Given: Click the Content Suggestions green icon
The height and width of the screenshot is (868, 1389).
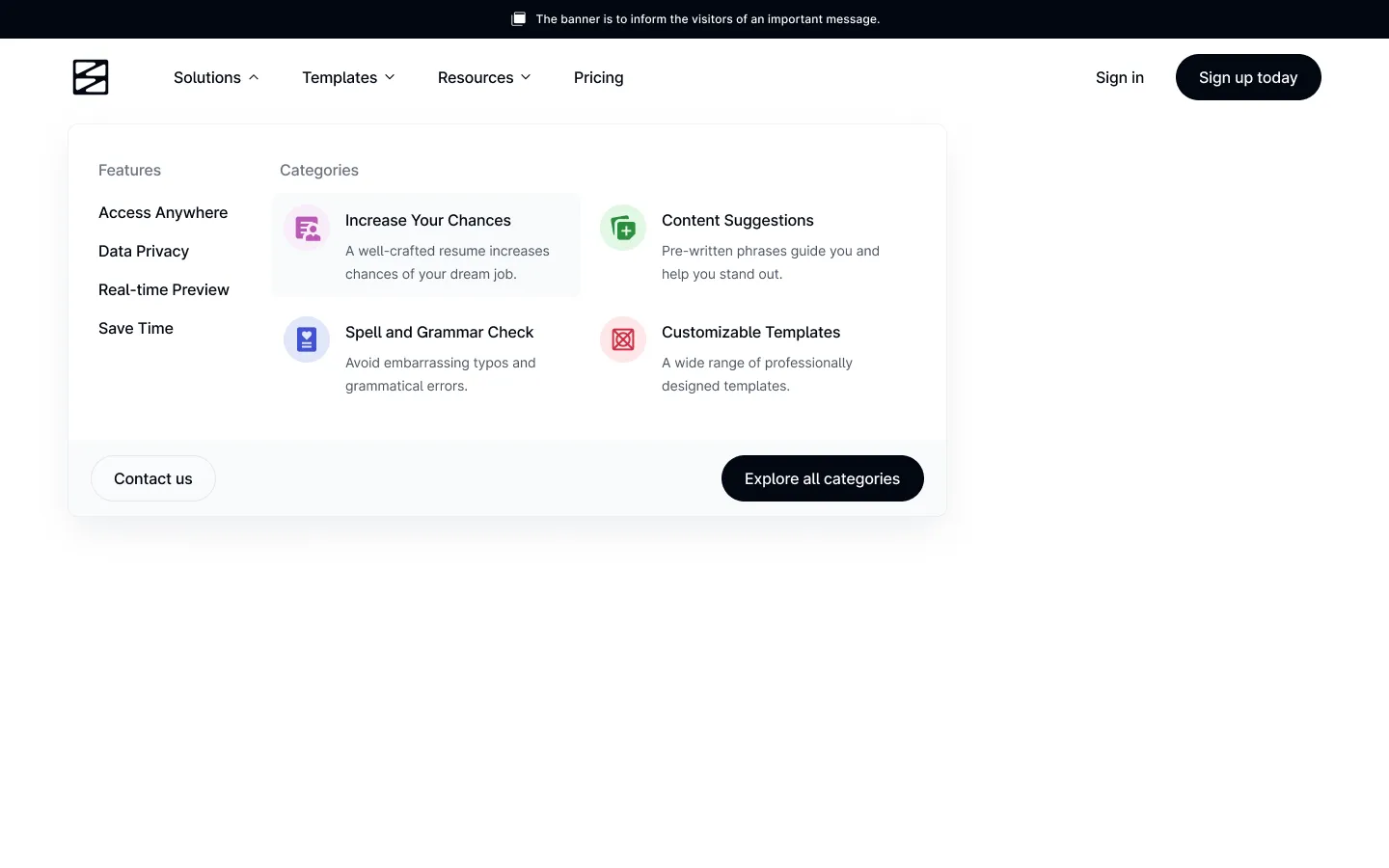Looking at the screenshot, I should 623,228.
